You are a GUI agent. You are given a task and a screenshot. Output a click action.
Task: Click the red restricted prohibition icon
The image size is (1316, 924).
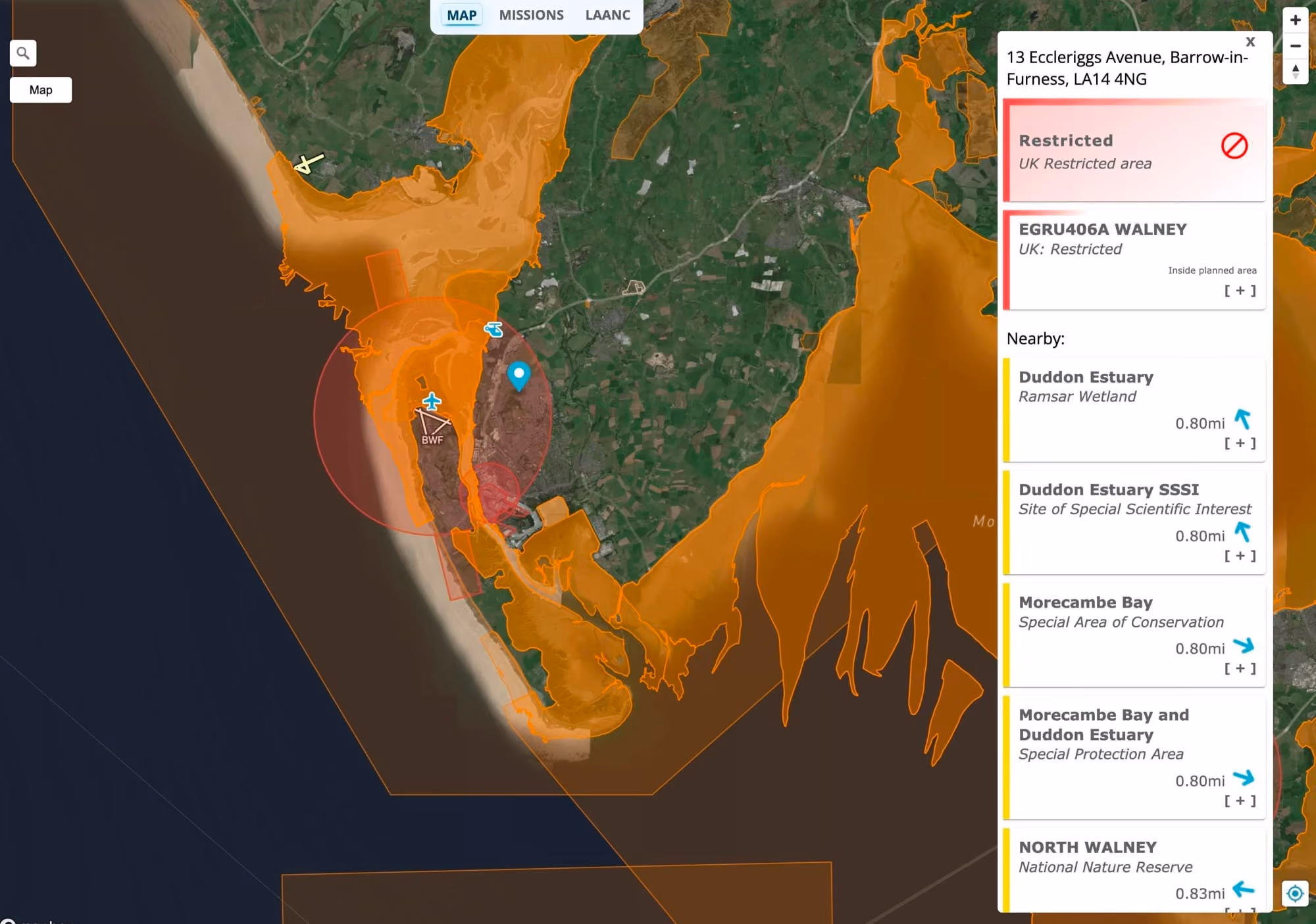click(x=1234, y=145)
